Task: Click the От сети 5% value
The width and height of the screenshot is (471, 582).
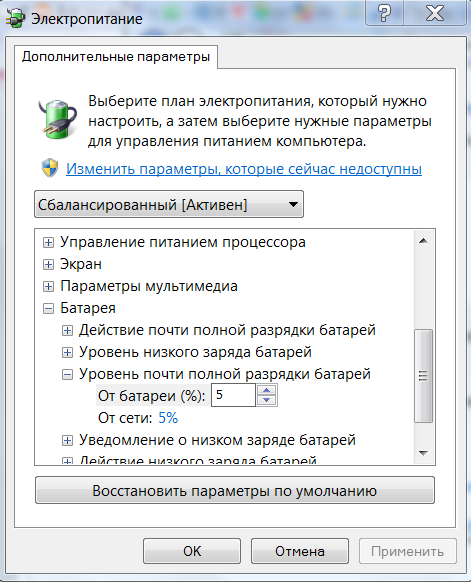Action: click(168, 418)
